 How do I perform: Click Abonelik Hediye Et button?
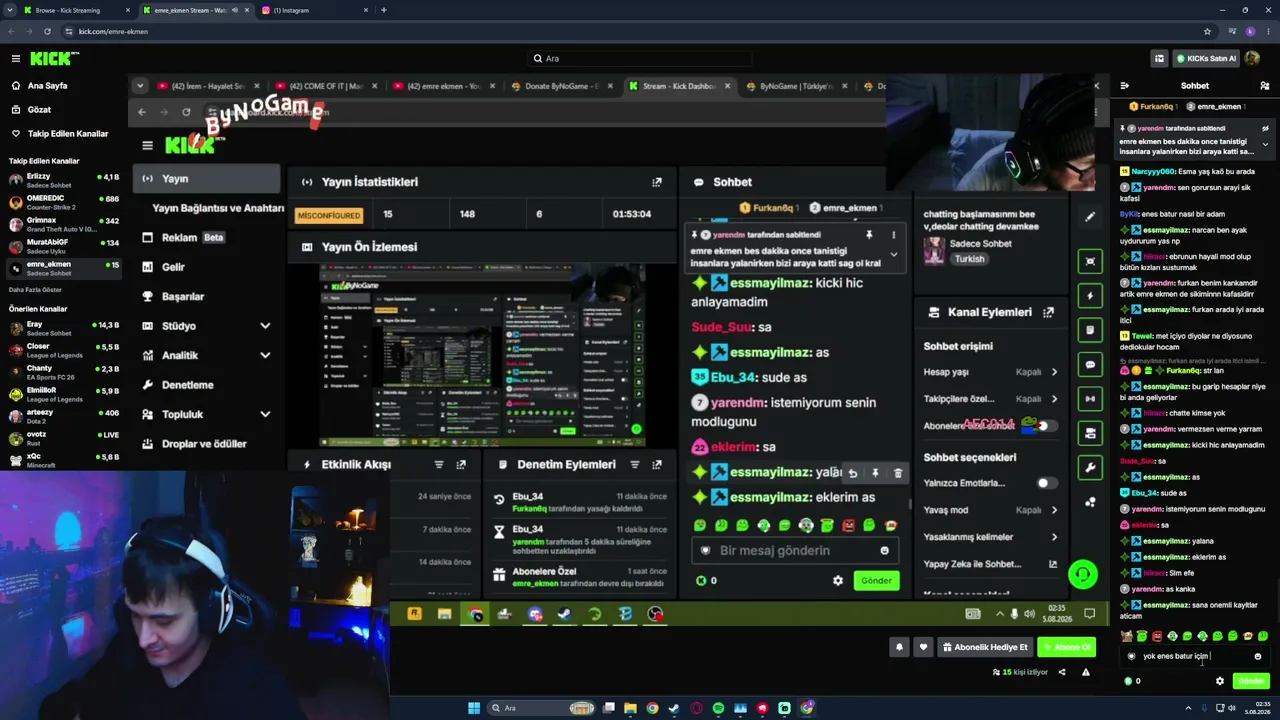click(985, 647)
